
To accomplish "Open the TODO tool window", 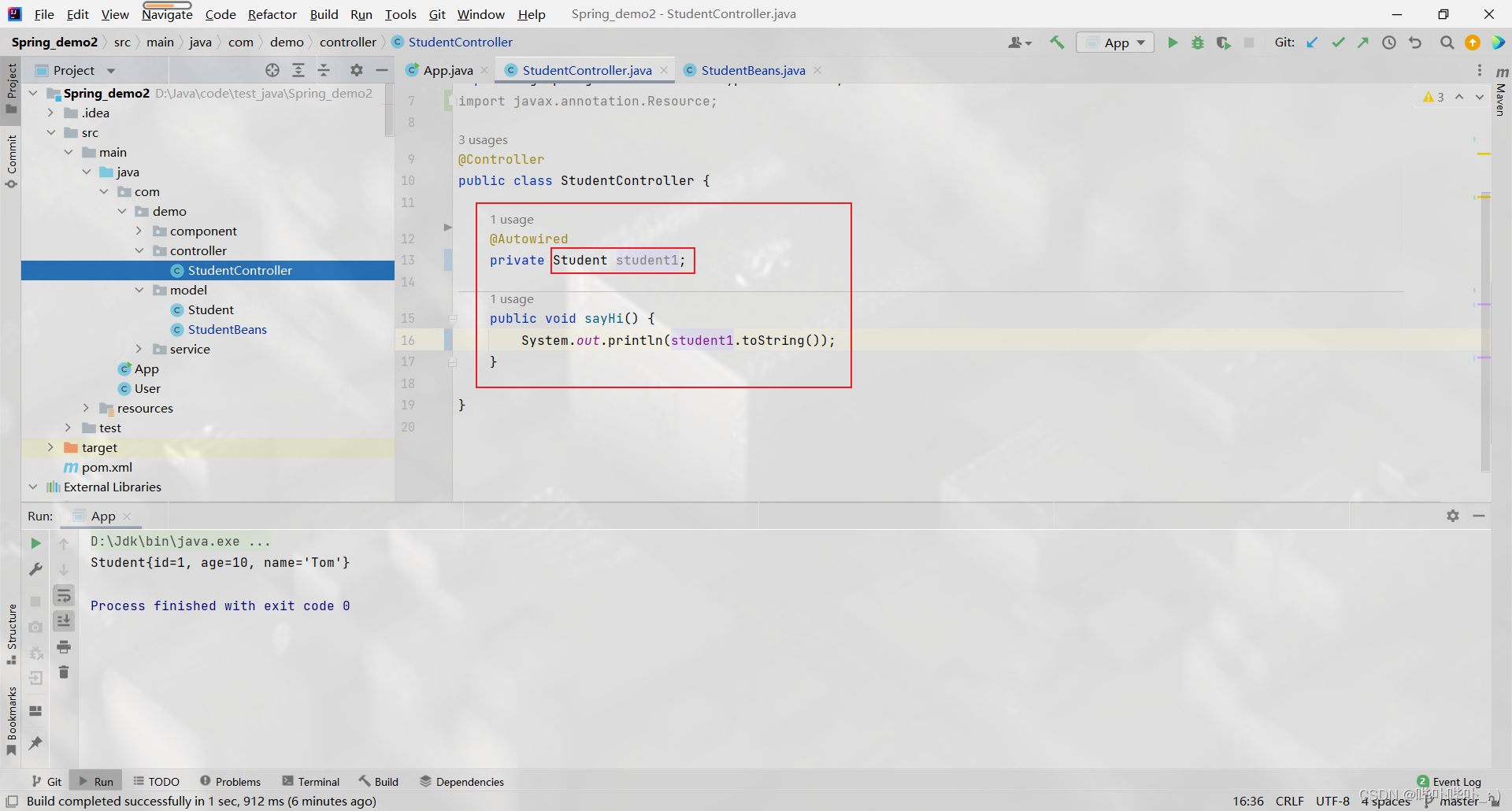I will (x=156, y=782).
